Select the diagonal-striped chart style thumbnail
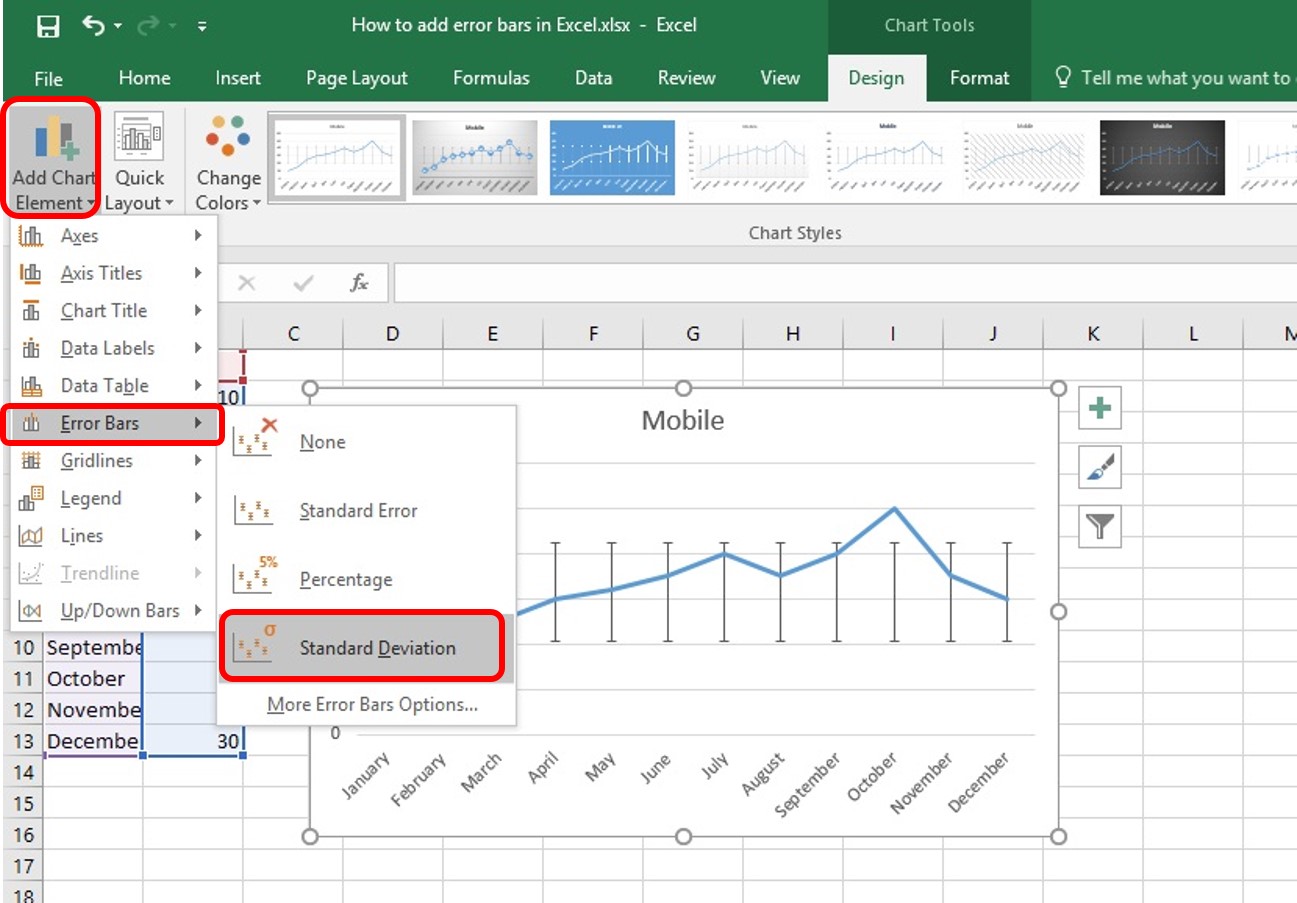 pos(1025,157)
